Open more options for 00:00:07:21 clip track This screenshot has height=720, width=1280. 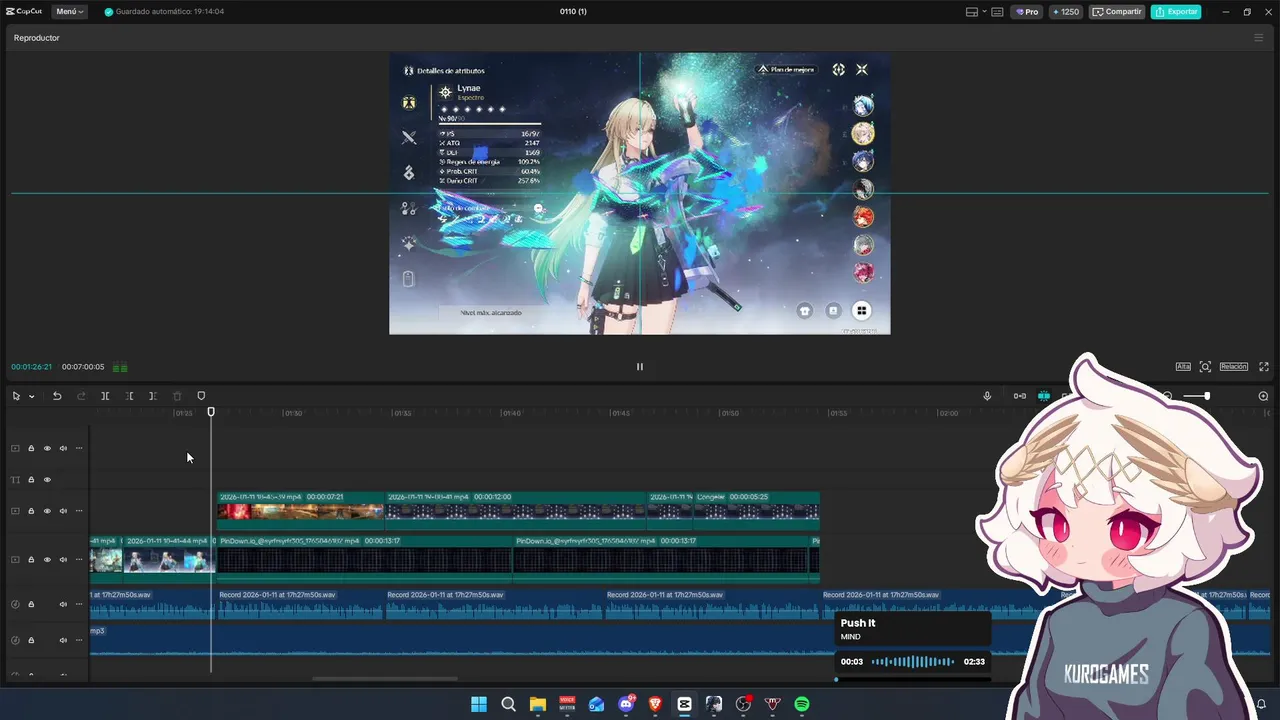(79, 511)
